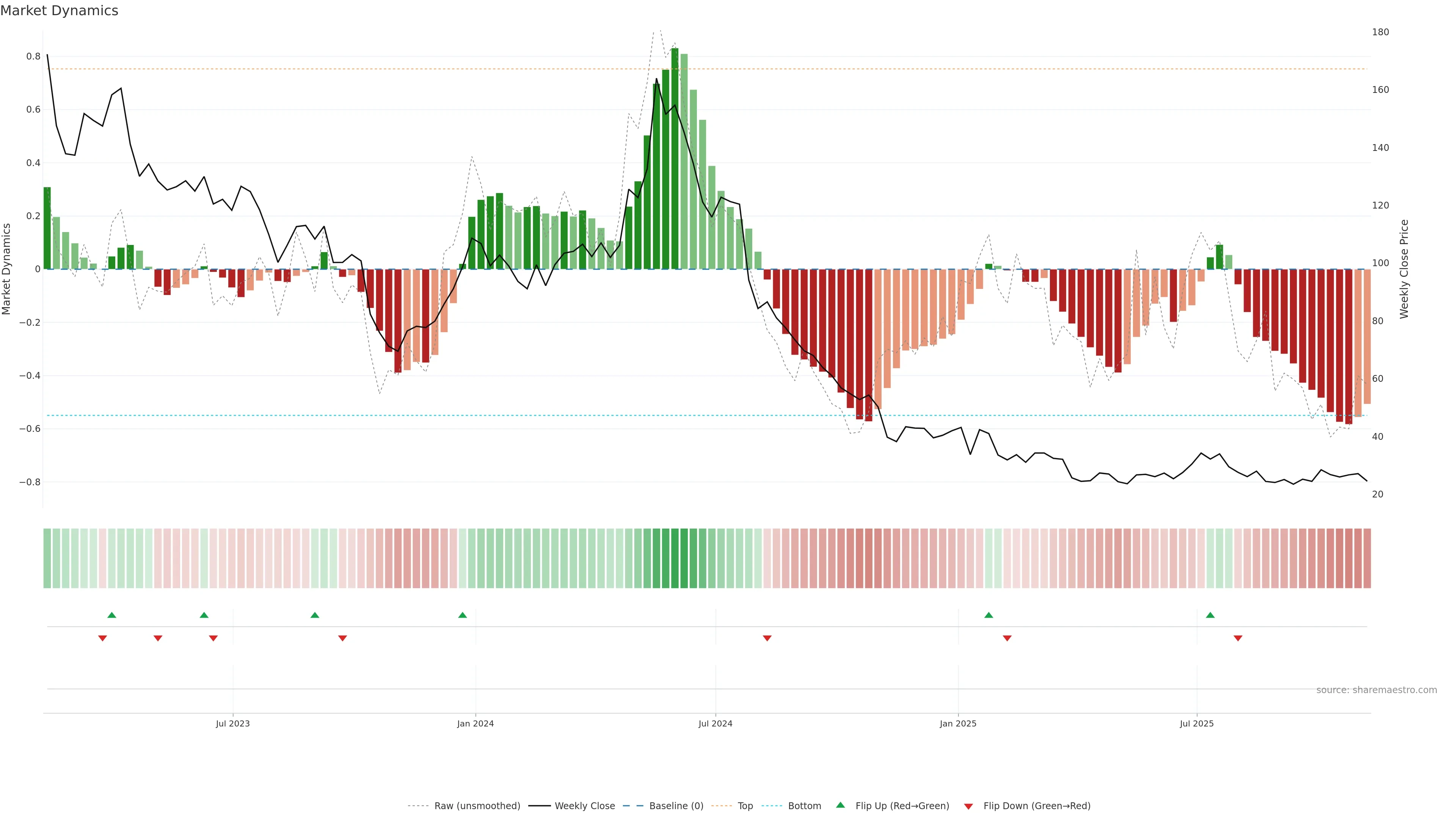Click the Flip Down red triangle legend icon
The image size is (1456, 819).
(968, 806)
